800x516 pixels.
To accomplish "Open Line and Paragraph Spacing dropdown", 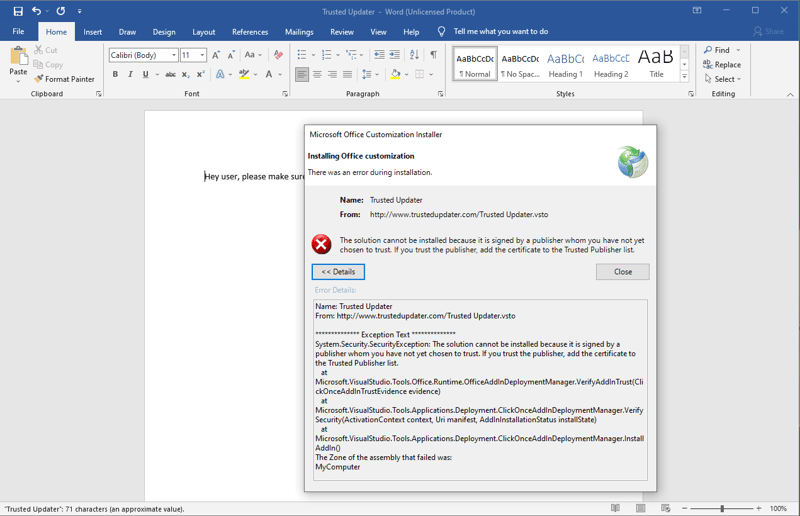I will (370, 75).
